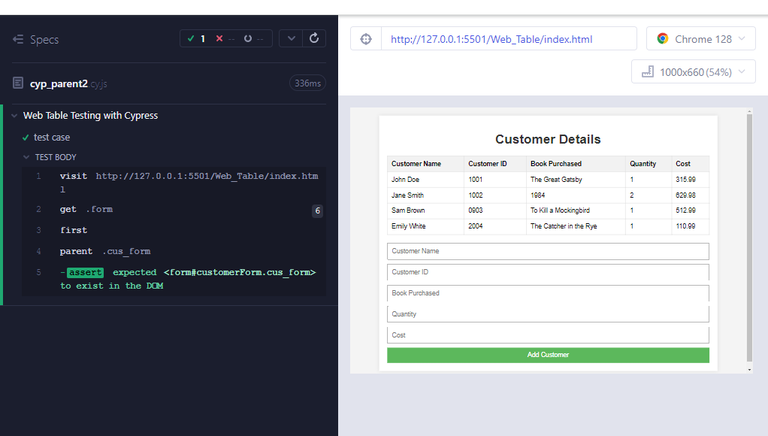Rerun all tests with reload icon

314,39
